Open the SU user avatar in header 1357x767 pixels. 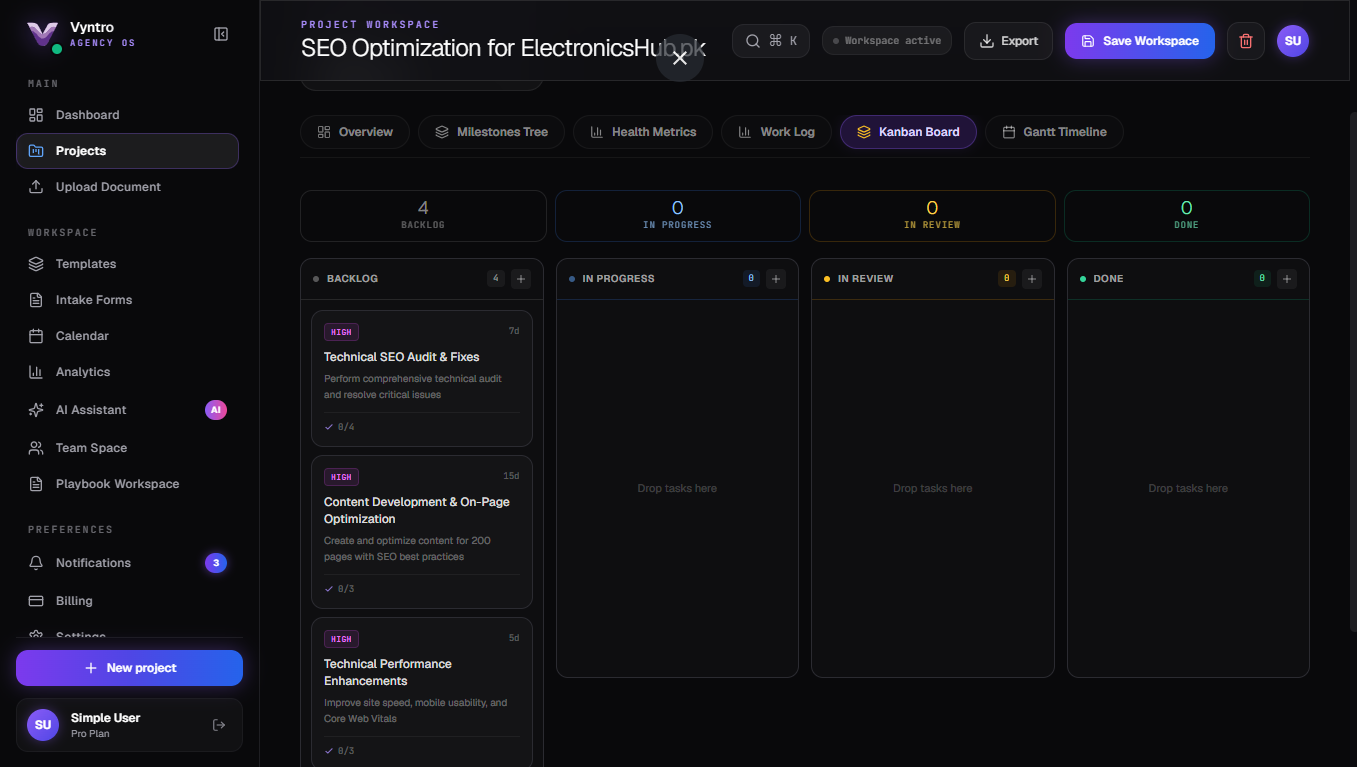pyautogui.click(x=1292, y=41)
